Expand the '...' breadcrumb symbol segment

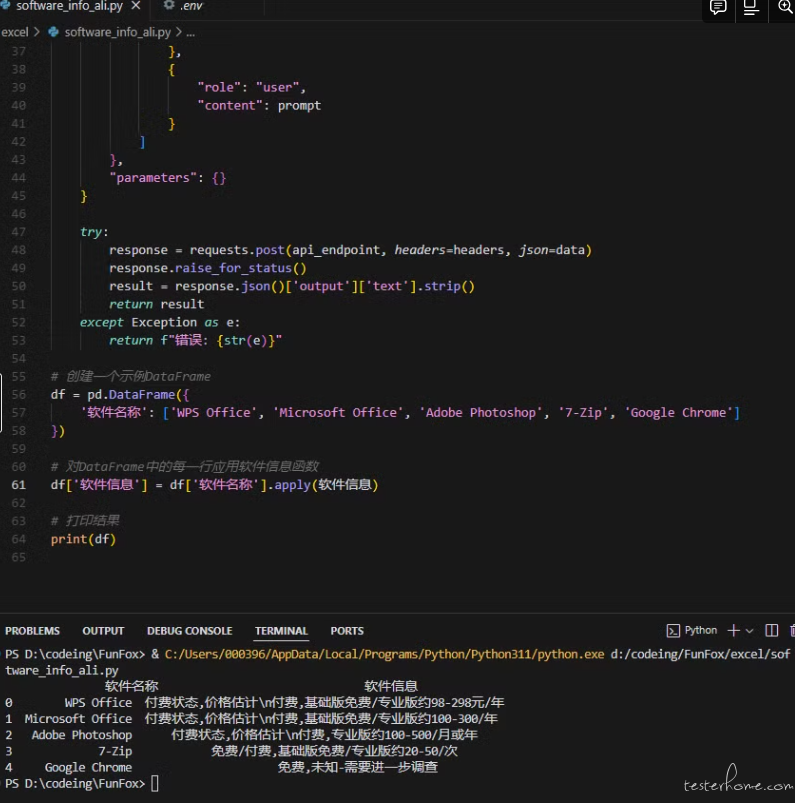[x=191, y=33]
